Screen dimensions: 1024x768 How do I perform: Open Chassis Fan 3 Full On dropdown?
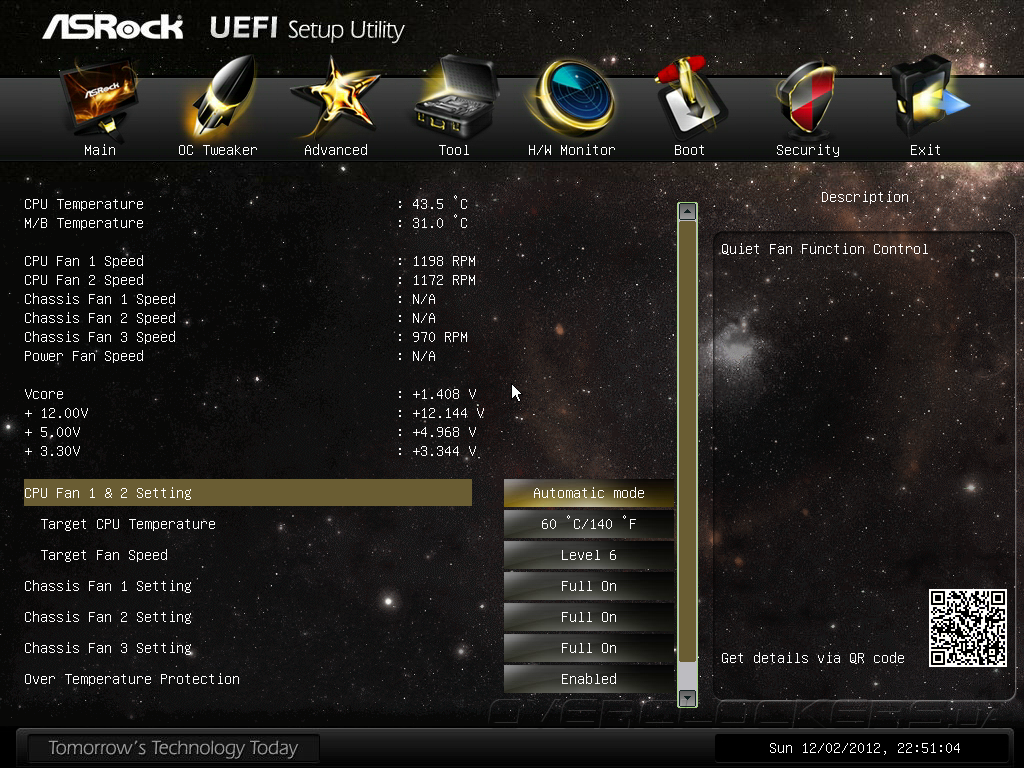pyautogui.click(x=589, y=648)
